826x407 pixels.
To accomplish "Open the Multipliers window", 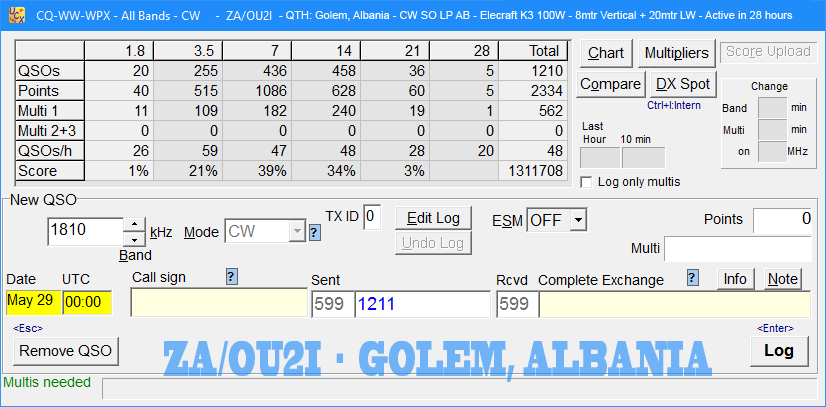I will pos(677,53).
